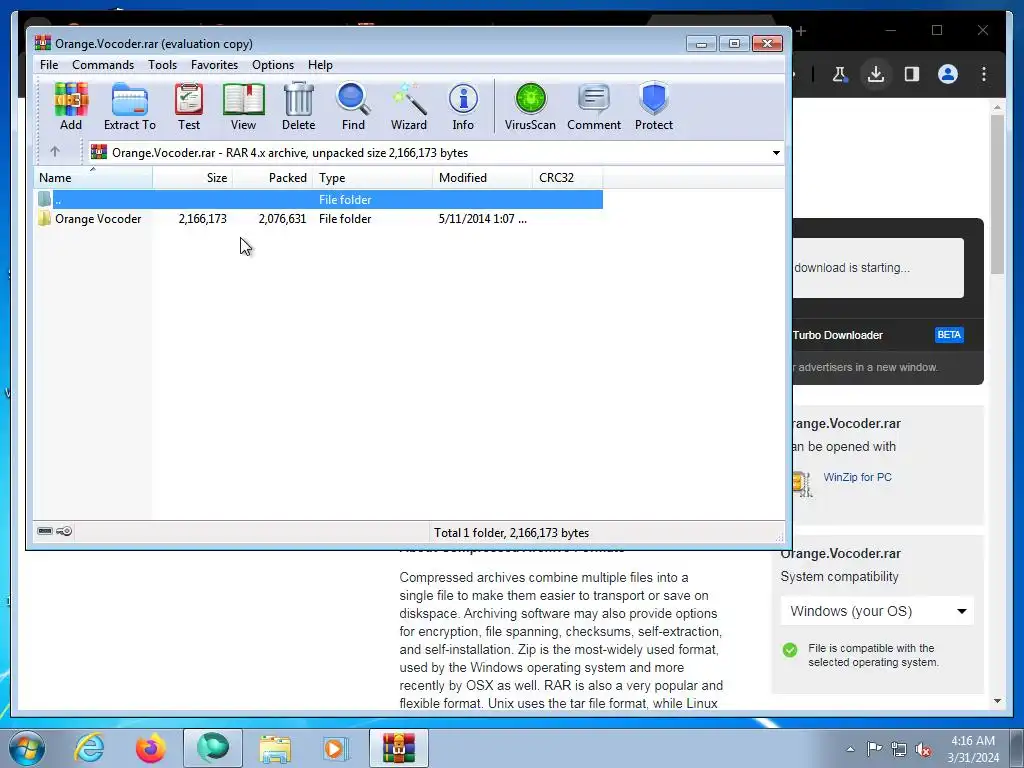Click the WinRAR taskbar button
1024x768 pixels.
point(399,748)
